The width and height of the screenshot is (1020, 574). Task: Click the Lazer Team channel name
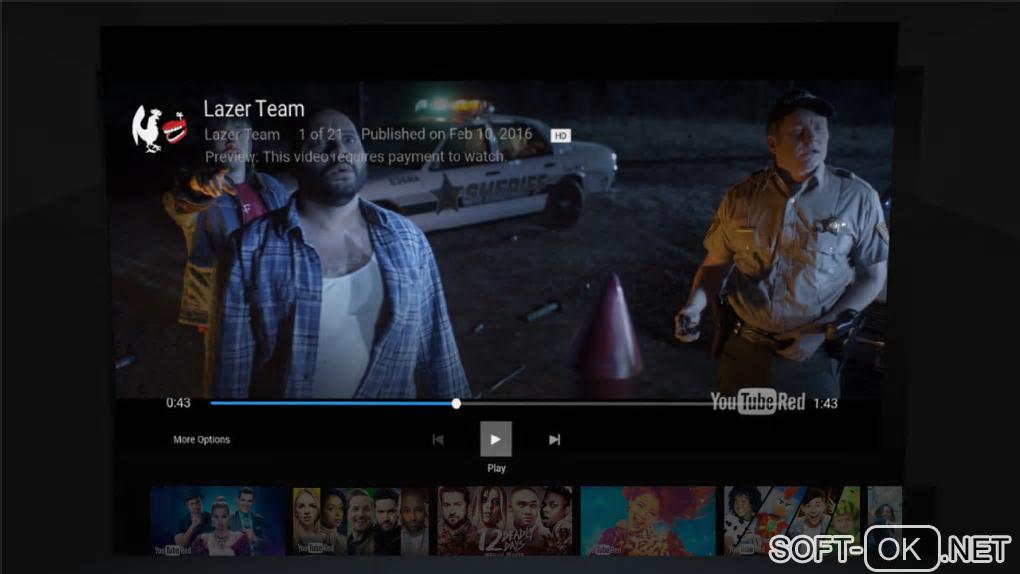(242, 135)
